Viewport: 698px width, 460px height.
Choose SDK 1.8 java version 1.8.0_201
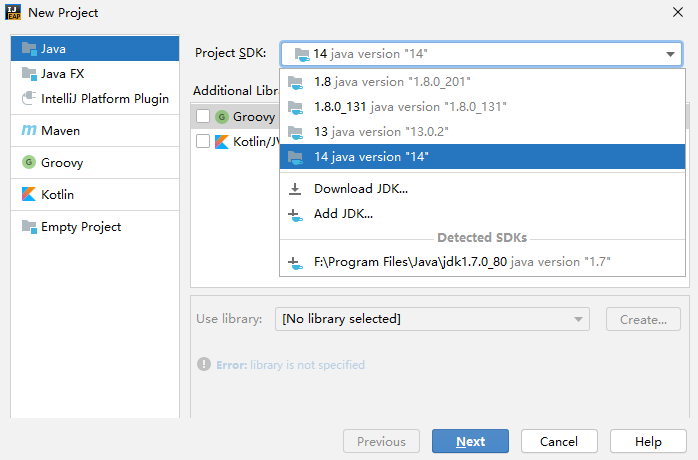pyautogui.click(x=392, y=81)
